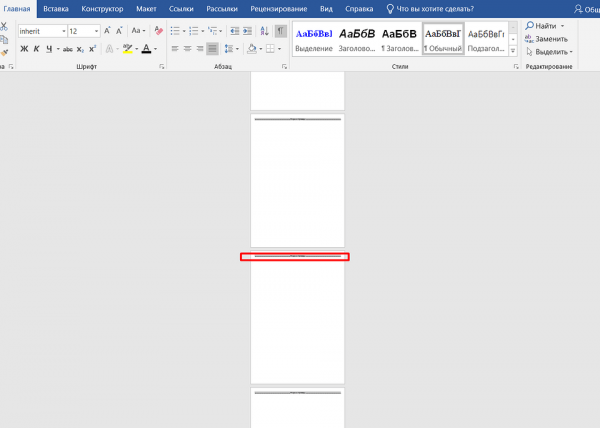This screenshot has width=600, height=428.
Task: Center align text
Action: tap(188, 49)
